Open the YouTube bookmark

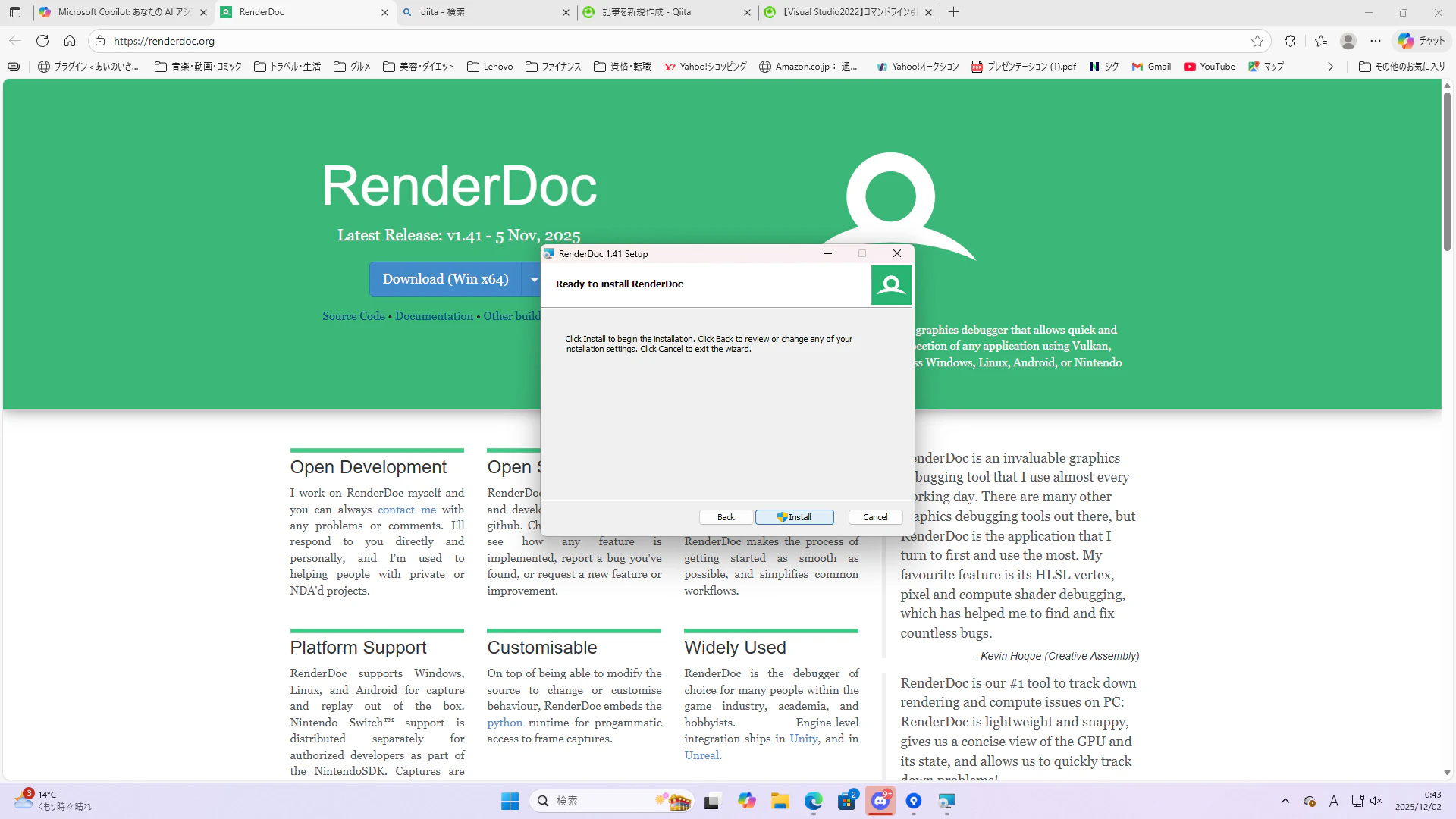point(1210,67)
